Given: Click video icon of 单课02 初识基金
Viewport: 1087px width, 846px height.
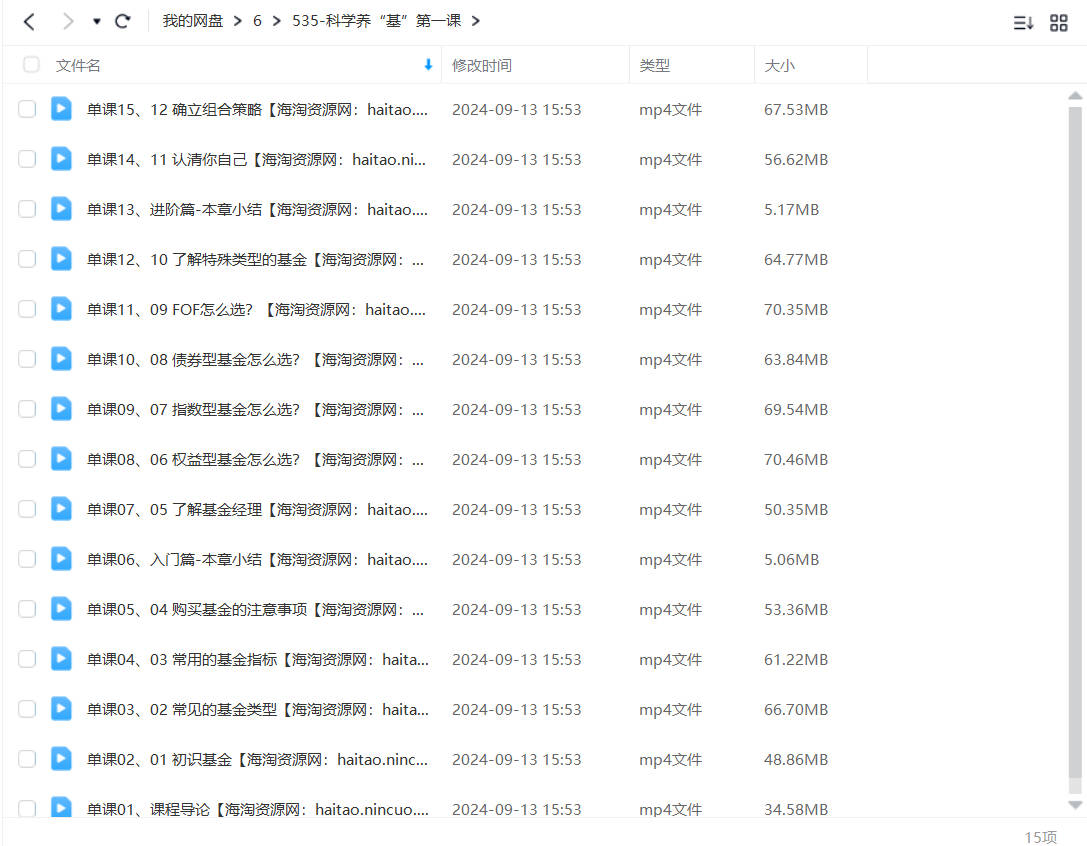Looking at the screenshot, I should (61, 759).
